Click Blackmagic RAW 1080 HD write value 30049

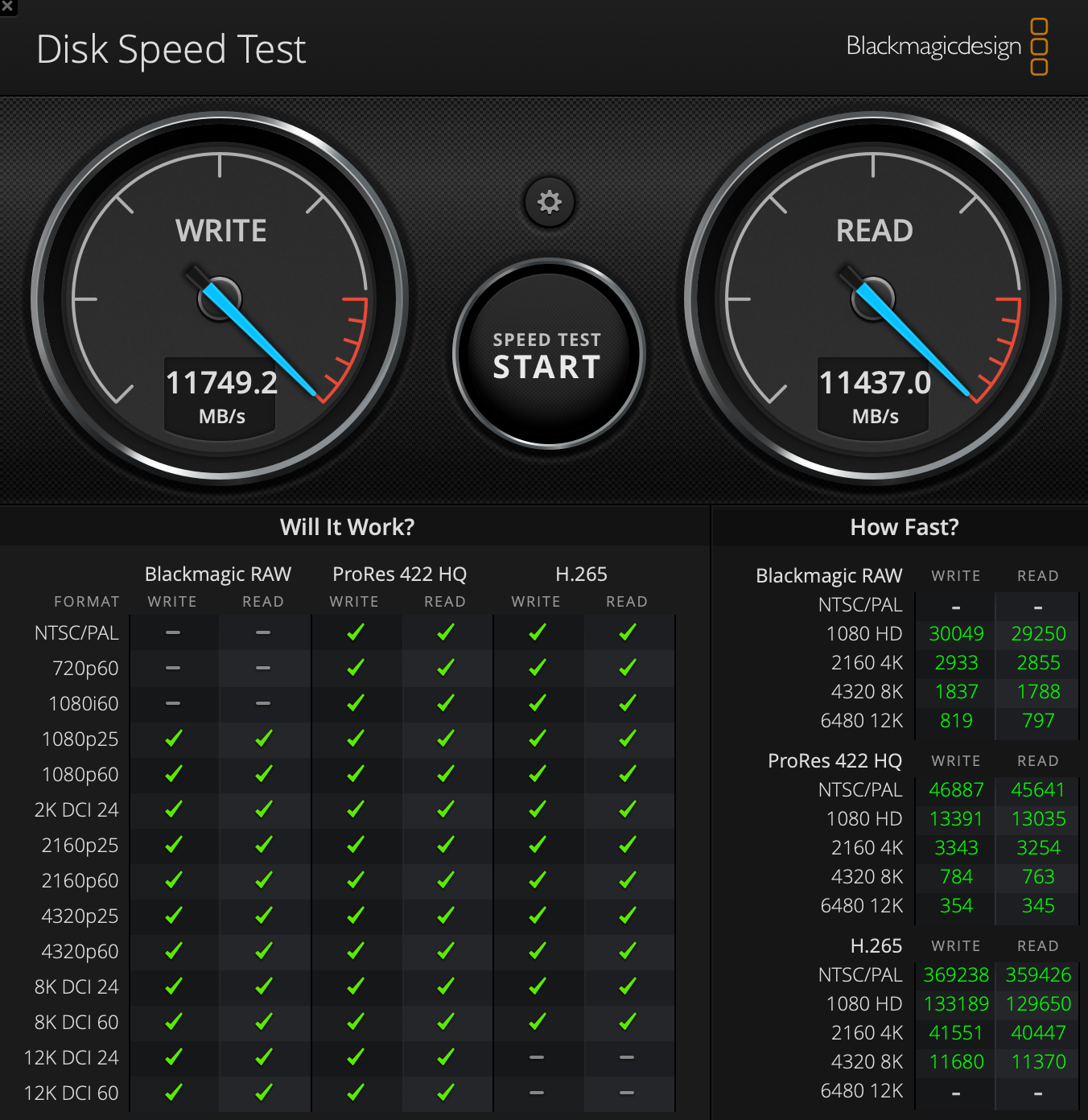coord(956,634)
